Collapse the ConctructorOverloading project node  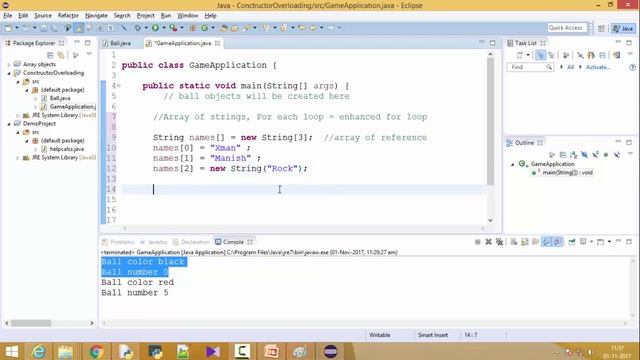(9, 73)
